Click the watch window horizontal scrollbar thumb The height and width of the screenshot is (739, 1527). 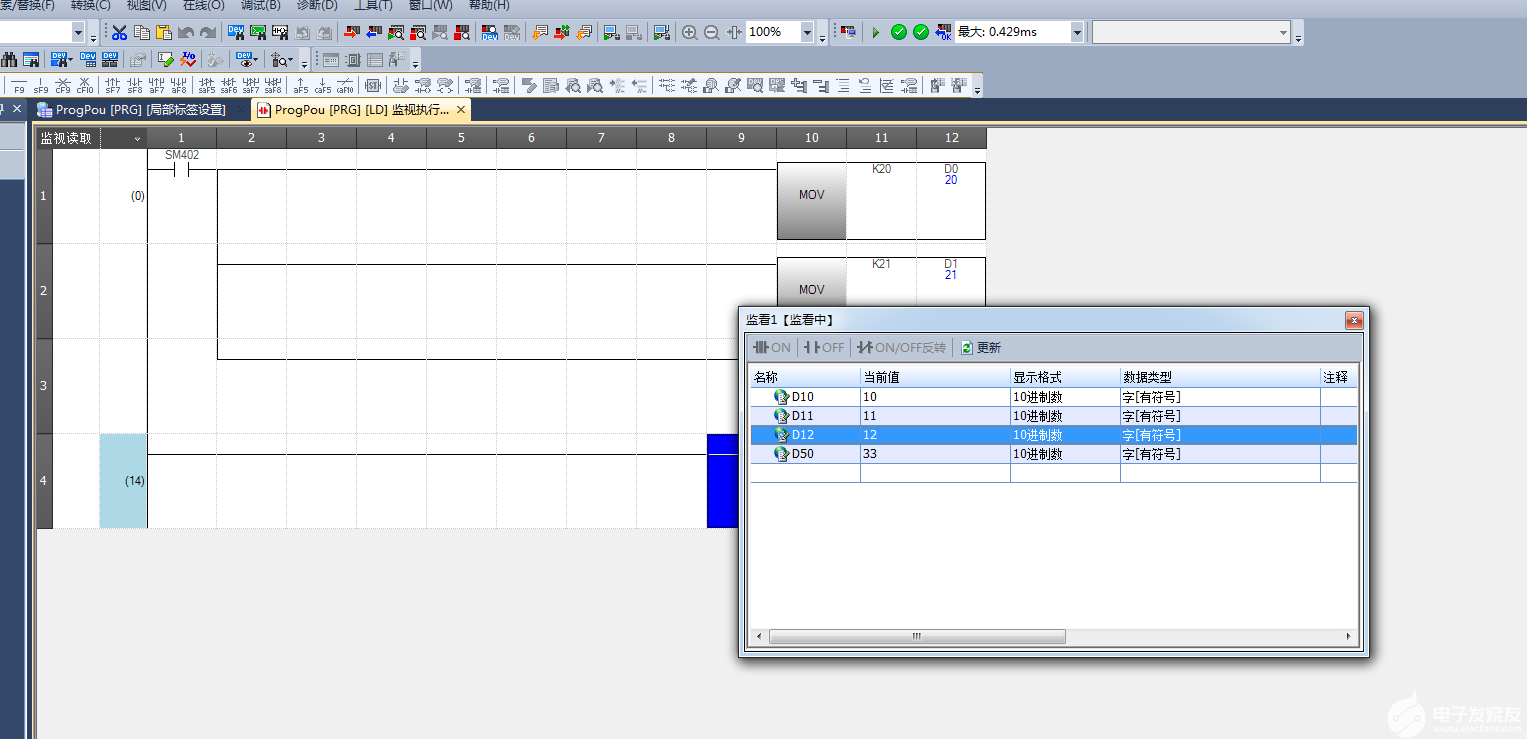[917, 636]
